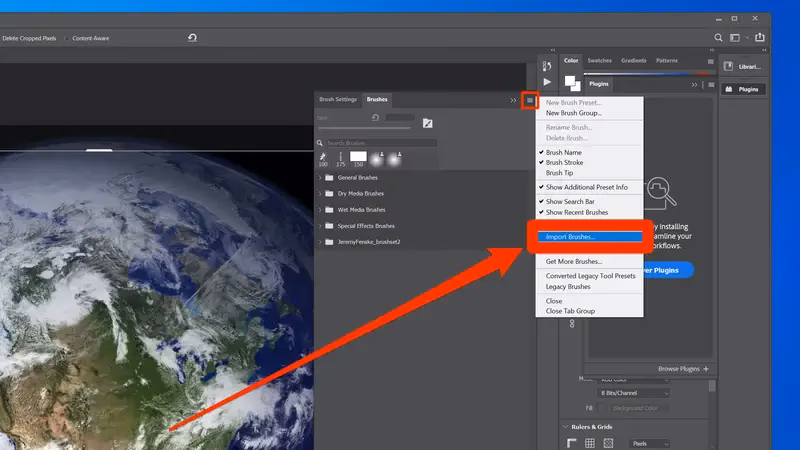This screenshot has width=800, height=450.
Task: Open the Brushes panel flyout menu icon
Action: (x=530, y=100)
